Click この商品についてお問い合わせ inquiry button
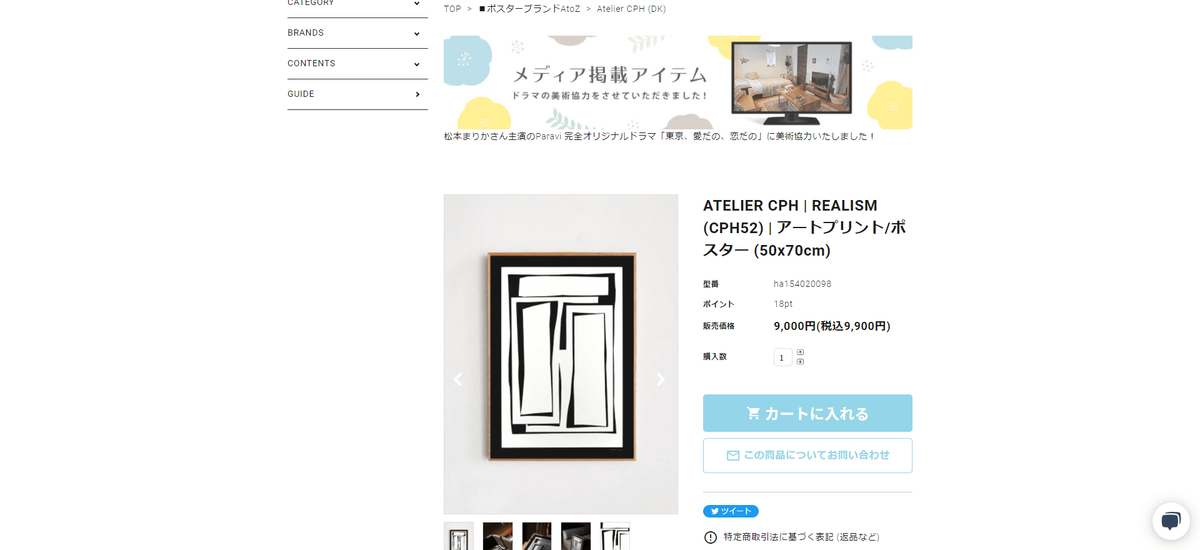This screenshot has width=1200, height=550. (x=807, y=455)
